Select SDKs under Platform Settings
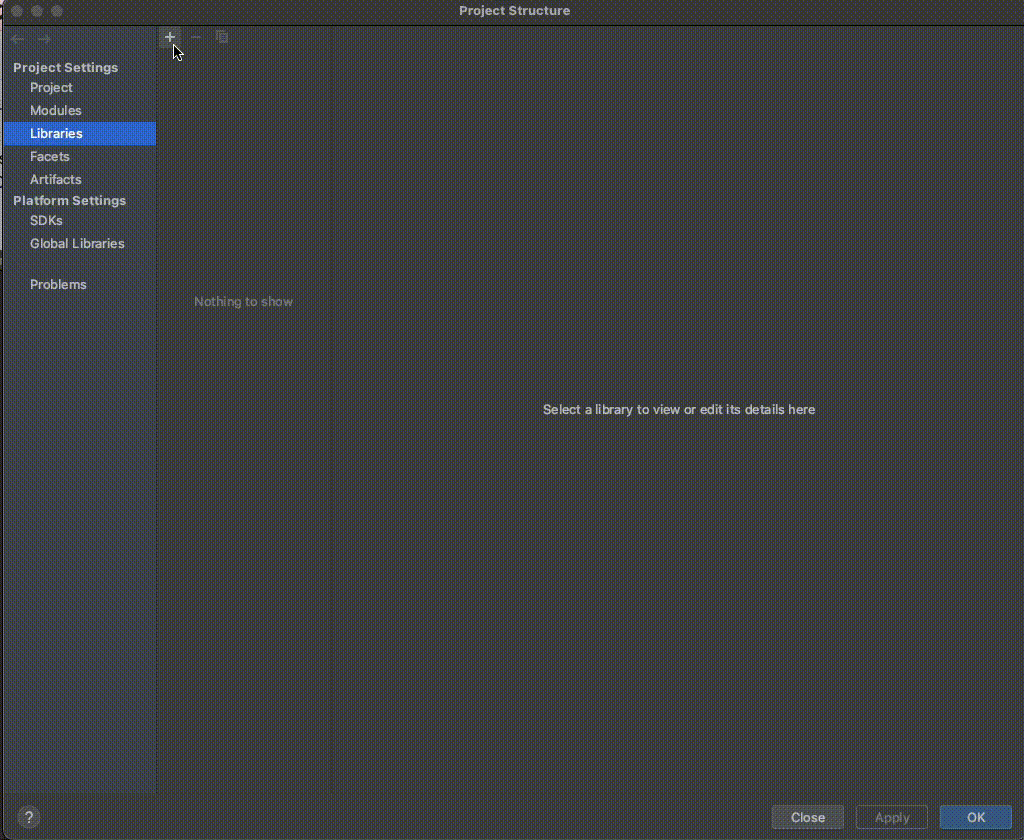 [x=46, y=220]
